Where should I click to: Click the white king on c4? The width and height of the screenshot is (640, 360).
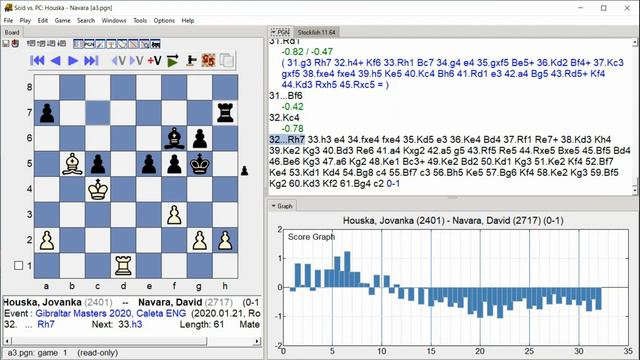tap(98, 189)
